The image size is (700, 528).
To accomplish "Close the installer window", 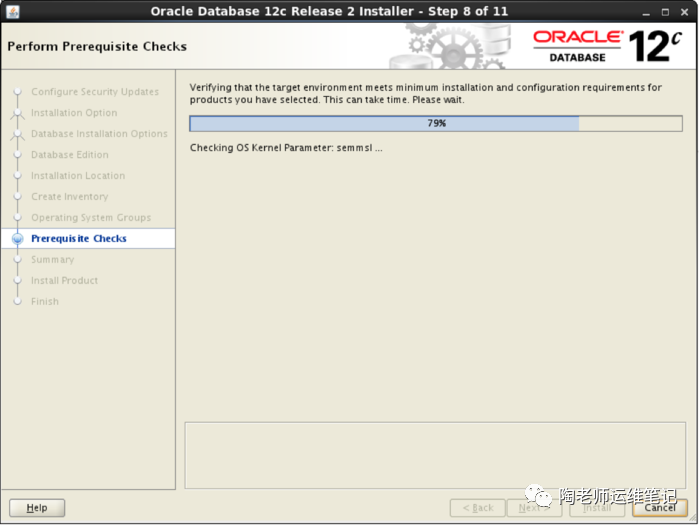I will coord(684,12).
